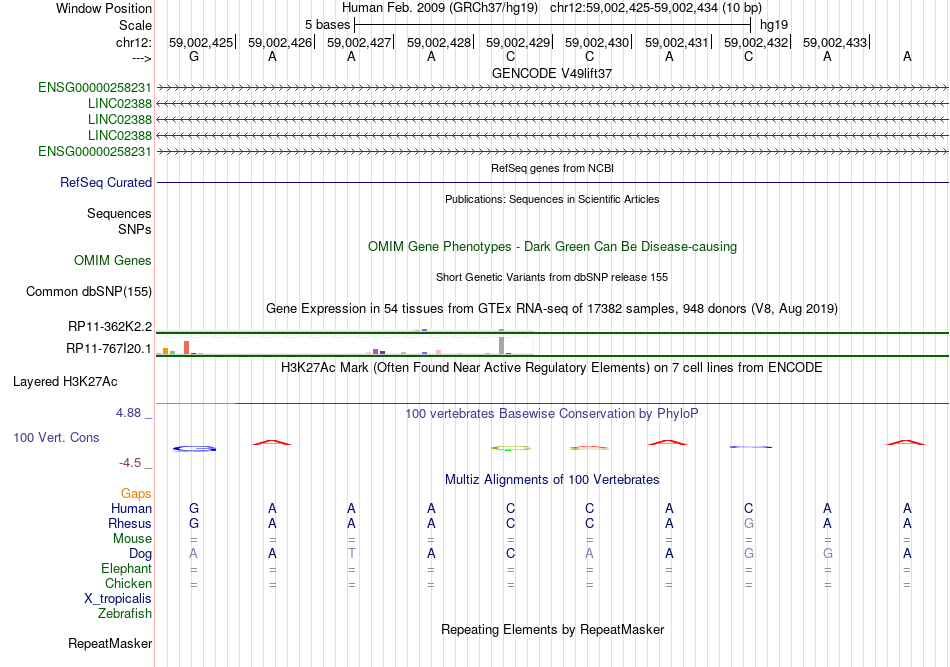Click the T base in the Dog row
Viewport: 950px width, 667px height.
click(351, 553)
